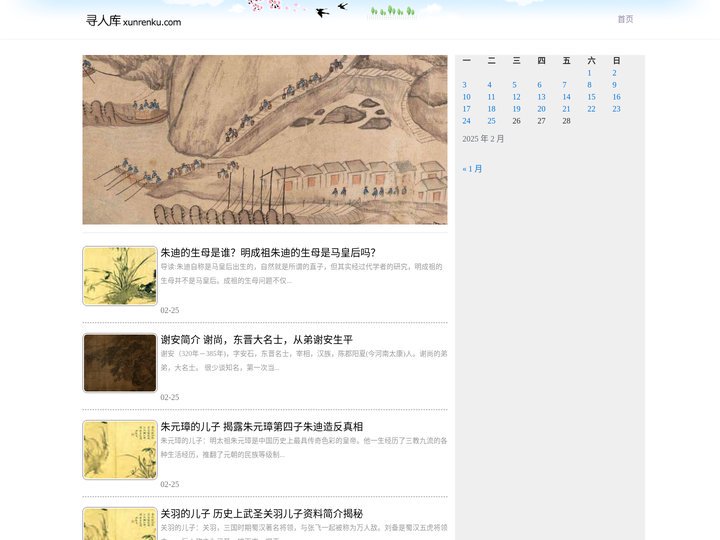This screenshot has width=720, height=540.
Task: Select calendar date 23
Action: [x=616, y=109]
